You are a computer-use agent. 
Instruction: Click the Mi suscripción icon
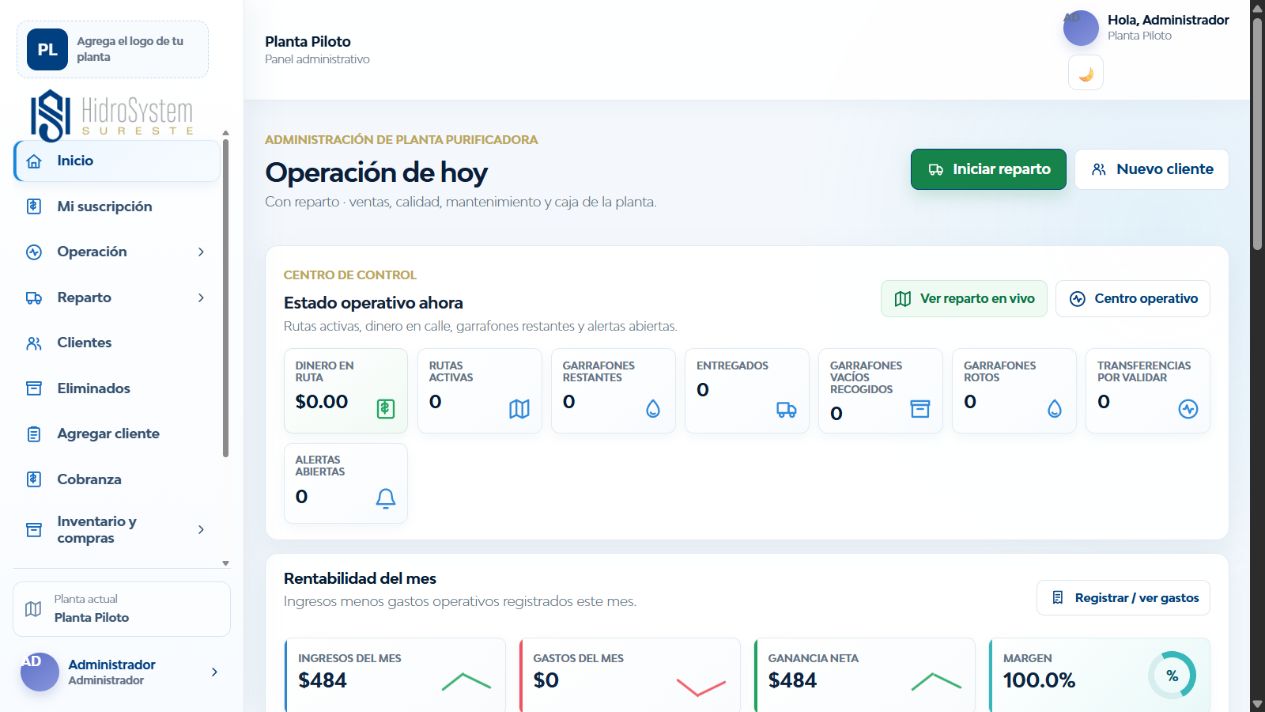pos(34,206)
